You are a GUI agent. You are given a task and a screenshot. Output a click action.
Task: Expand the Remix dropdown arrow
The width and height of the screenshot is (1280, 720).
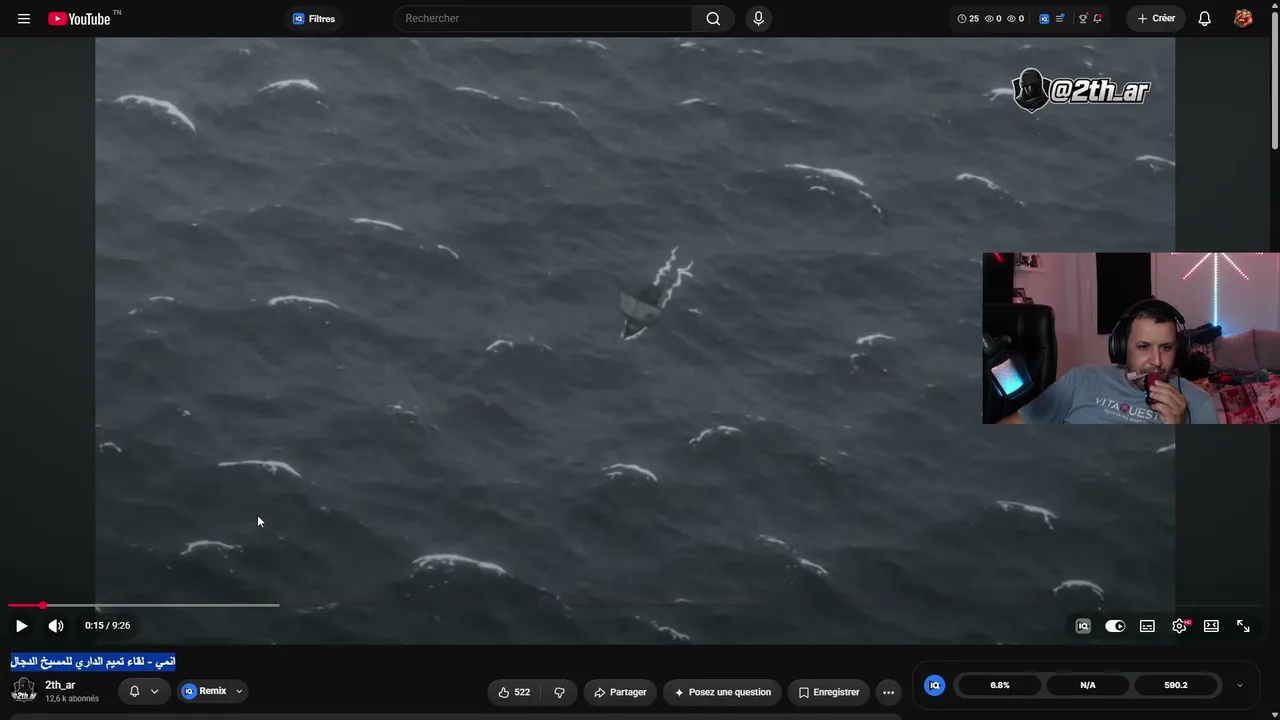239,691
